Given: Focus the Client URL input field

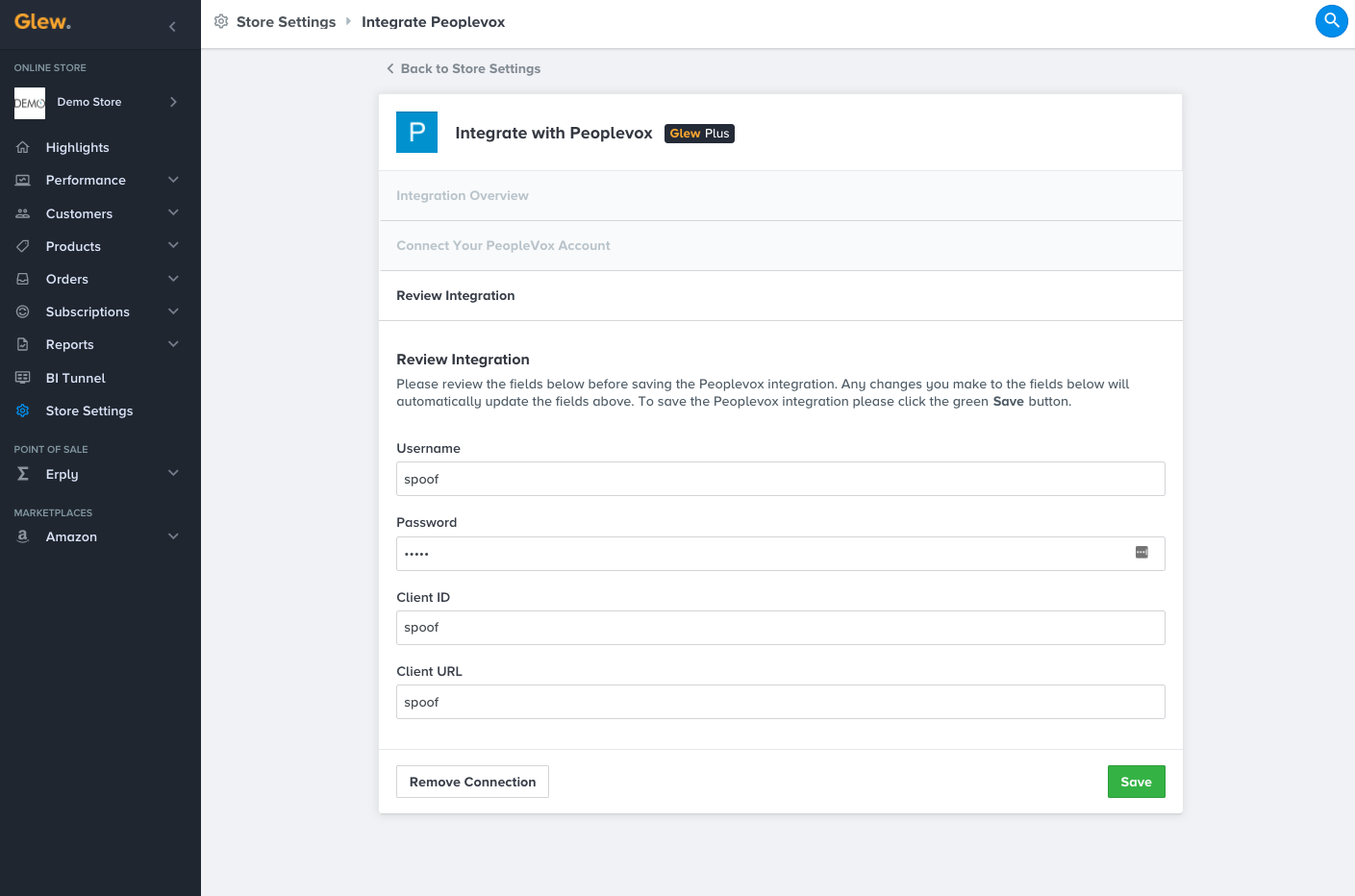Looking at the screenshot, I should coord(780,702).
